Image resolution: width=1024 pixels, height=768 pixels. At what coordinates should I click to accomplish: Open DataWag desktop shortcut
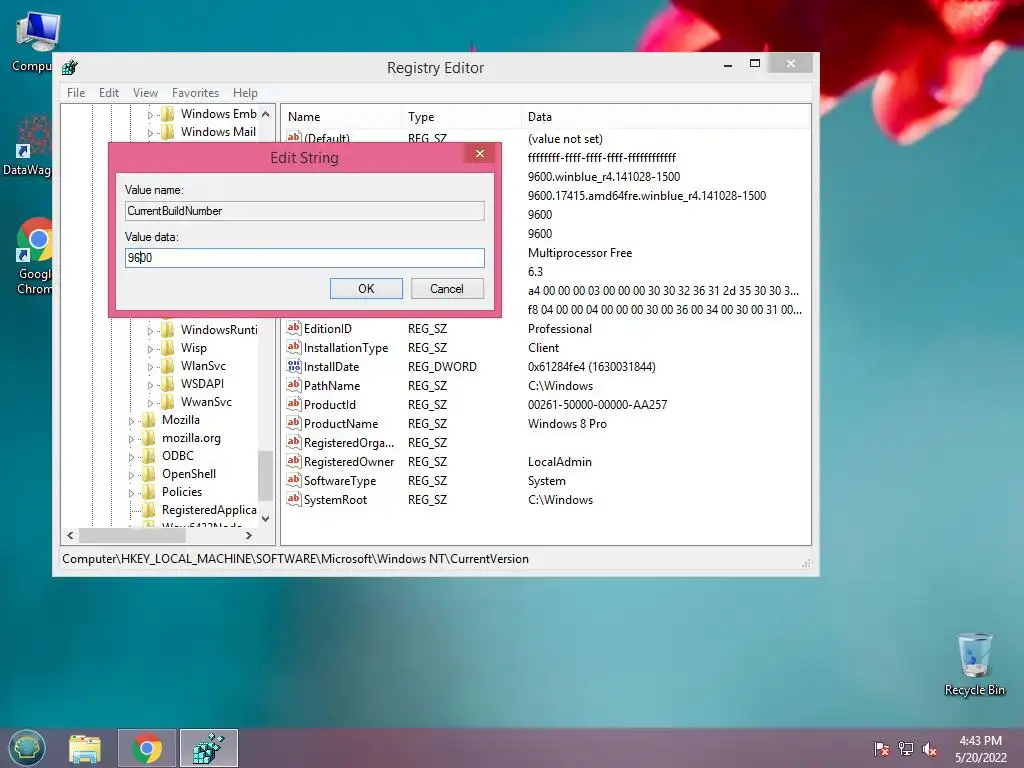[x=27, y=145]
